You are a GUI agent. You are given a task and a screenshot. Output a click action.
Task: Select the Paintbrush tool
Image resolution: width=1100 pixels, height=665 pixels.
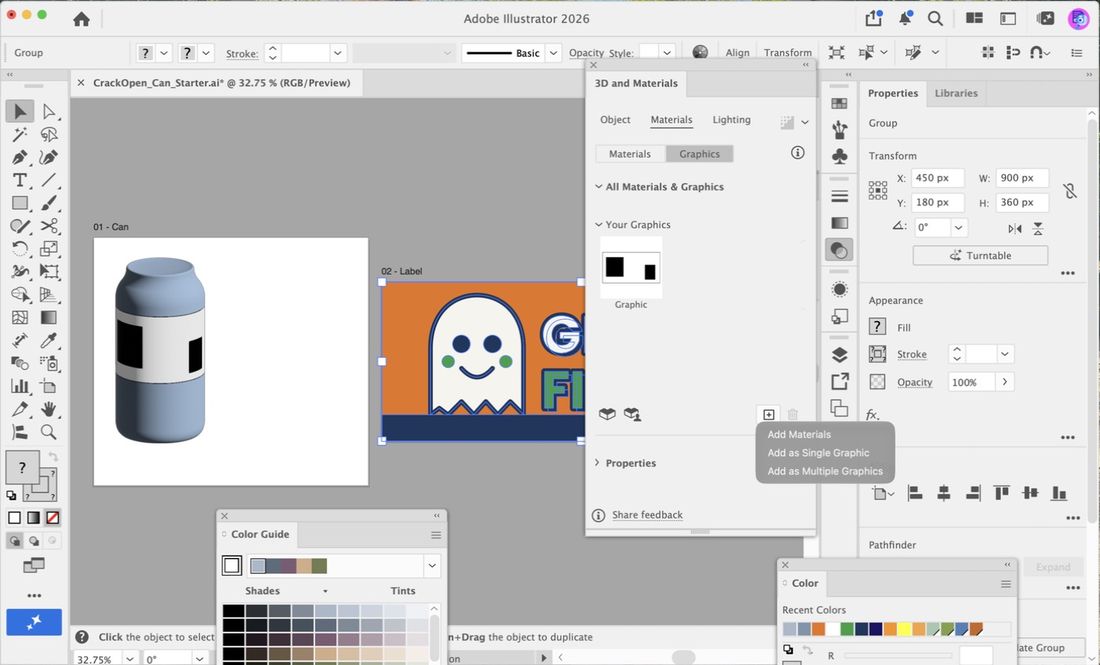[48, 203]
